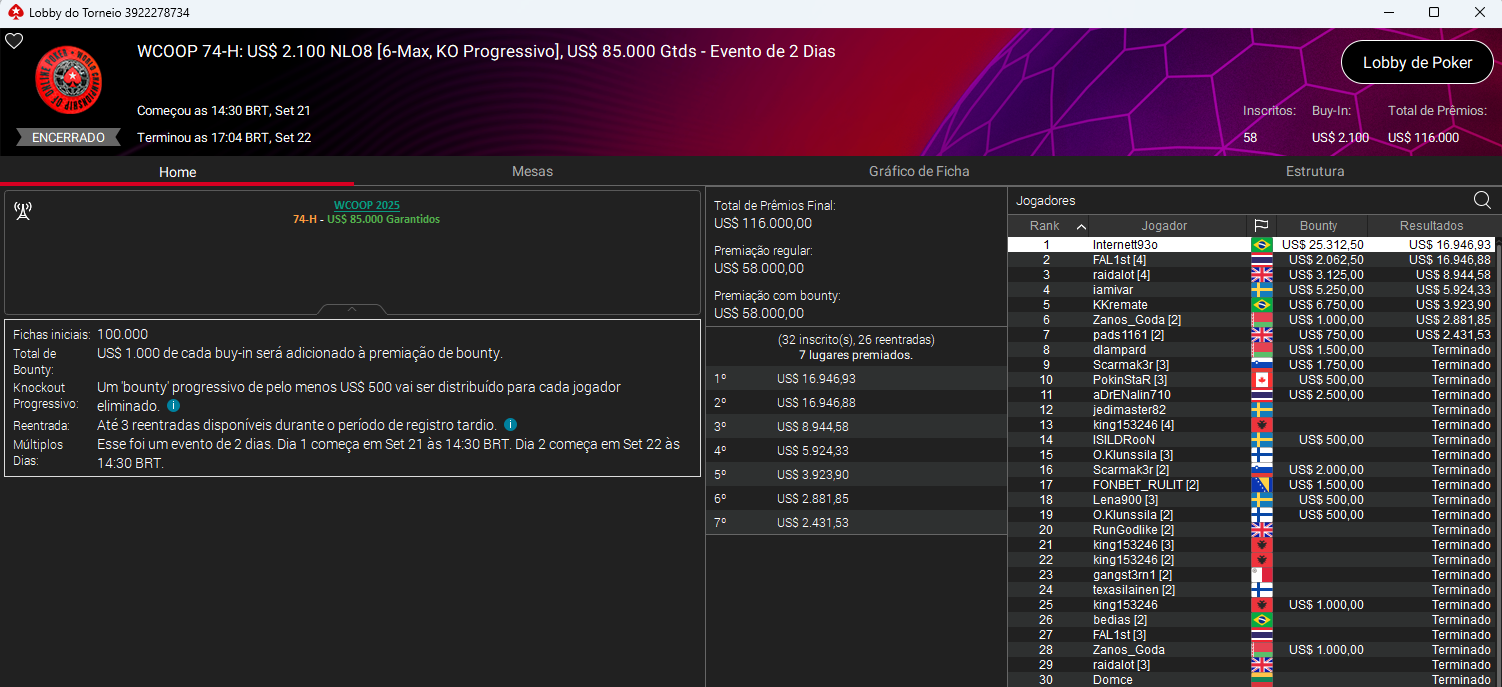Select player row bedias [2]
The image size is (1502, 687).
pyautogui.click(x=1251, y=620)
